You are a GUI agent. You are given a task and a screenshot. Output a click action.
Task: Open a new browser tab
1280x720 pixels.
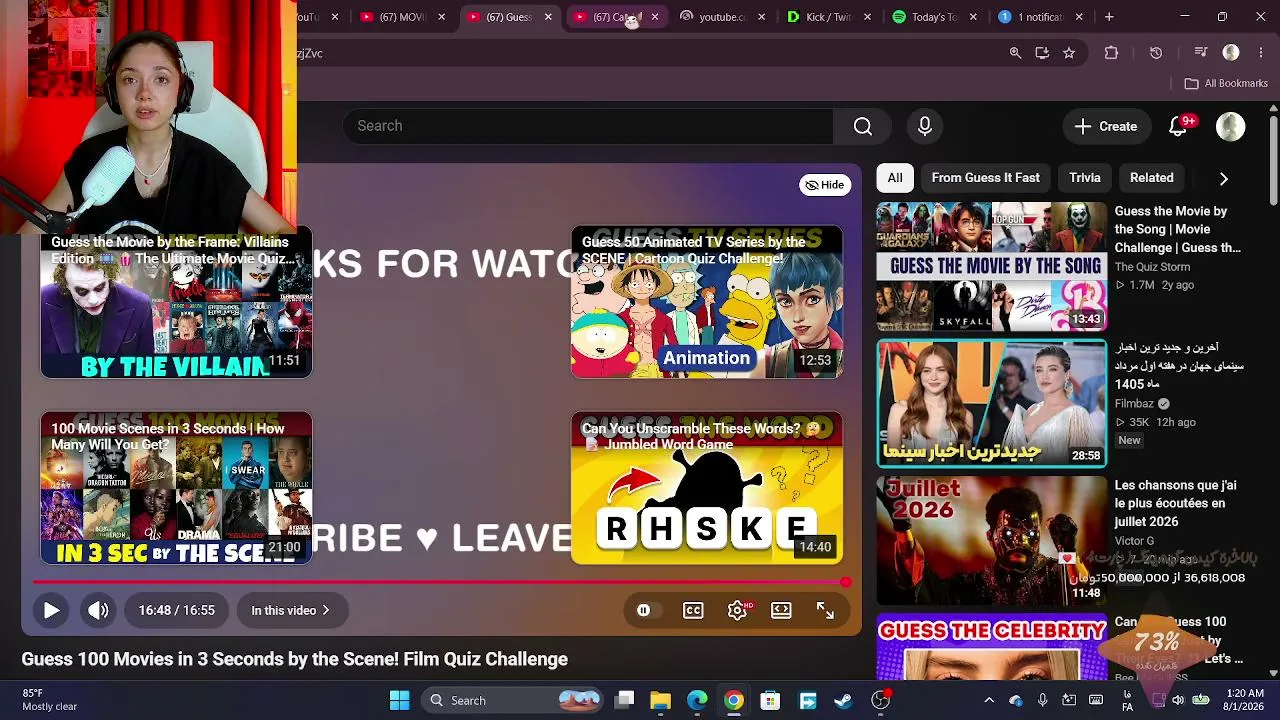pyautogui.click(x=1109, y=17)
